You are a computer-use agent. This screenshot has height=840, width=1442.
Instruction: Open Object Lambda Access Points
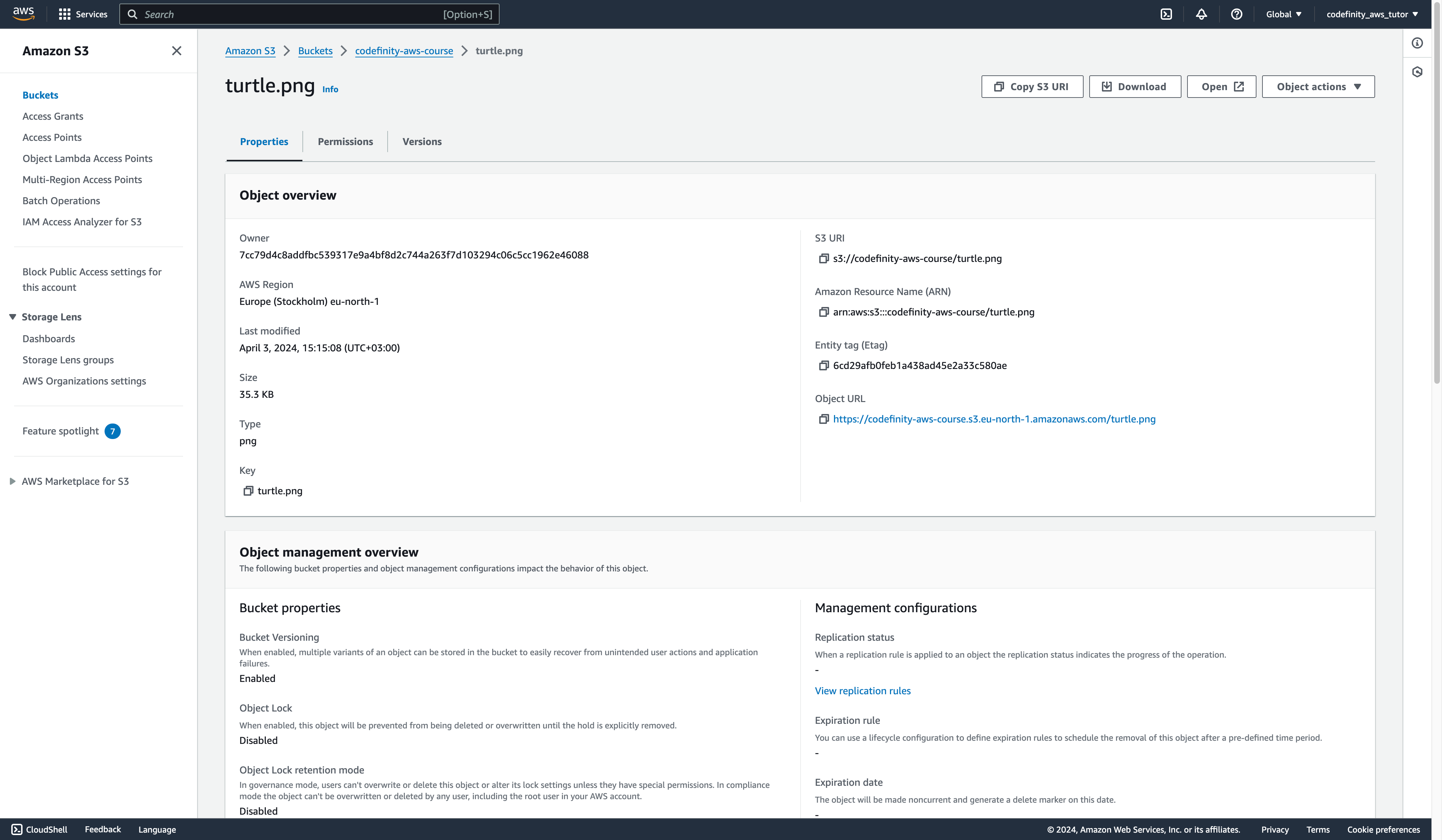tap(87, 158)
